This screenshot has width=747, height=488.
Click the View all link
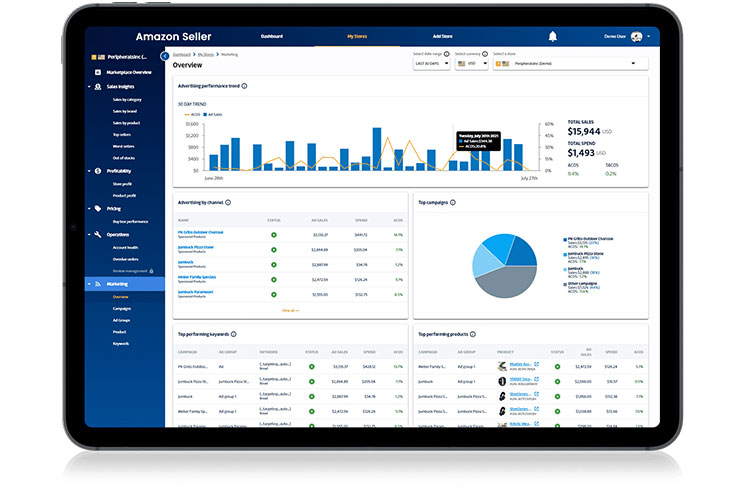pyautogui.click(x=290, y=310)
